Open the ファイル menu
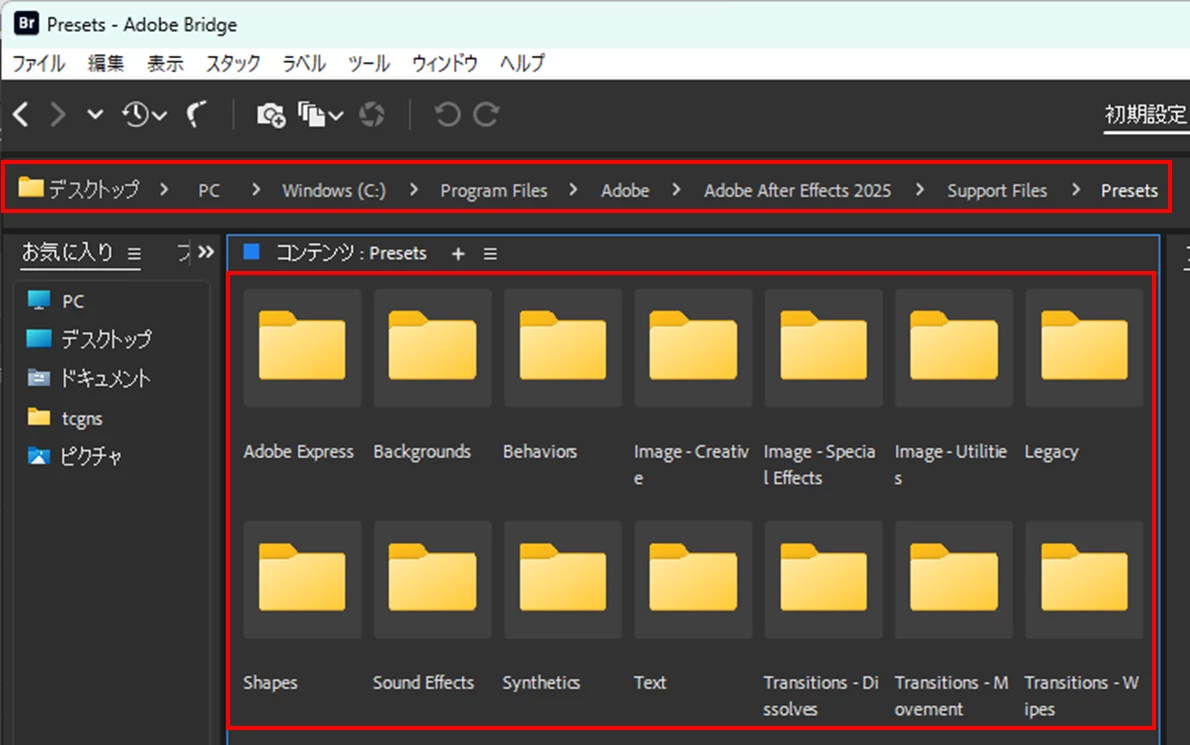 click(38, 64)
